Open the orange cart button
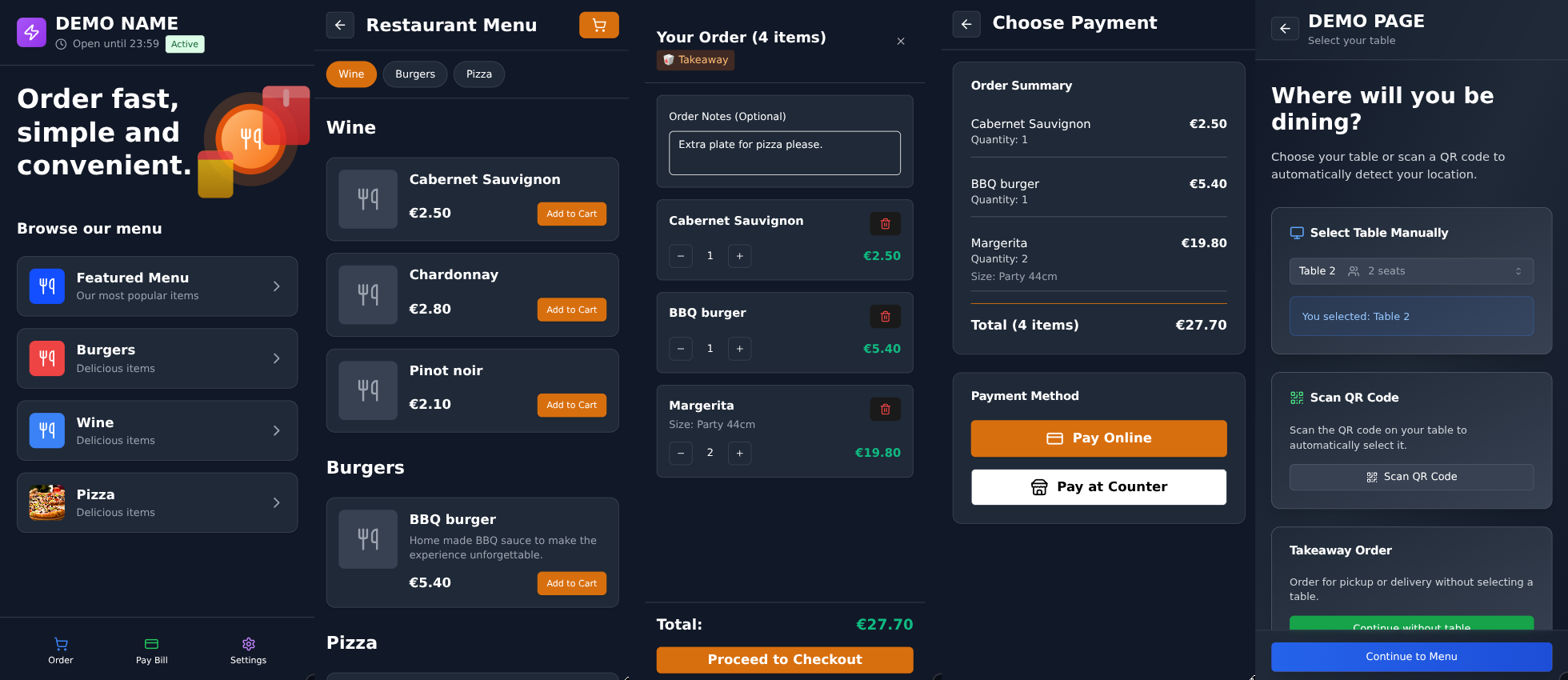 coord(599,25)
